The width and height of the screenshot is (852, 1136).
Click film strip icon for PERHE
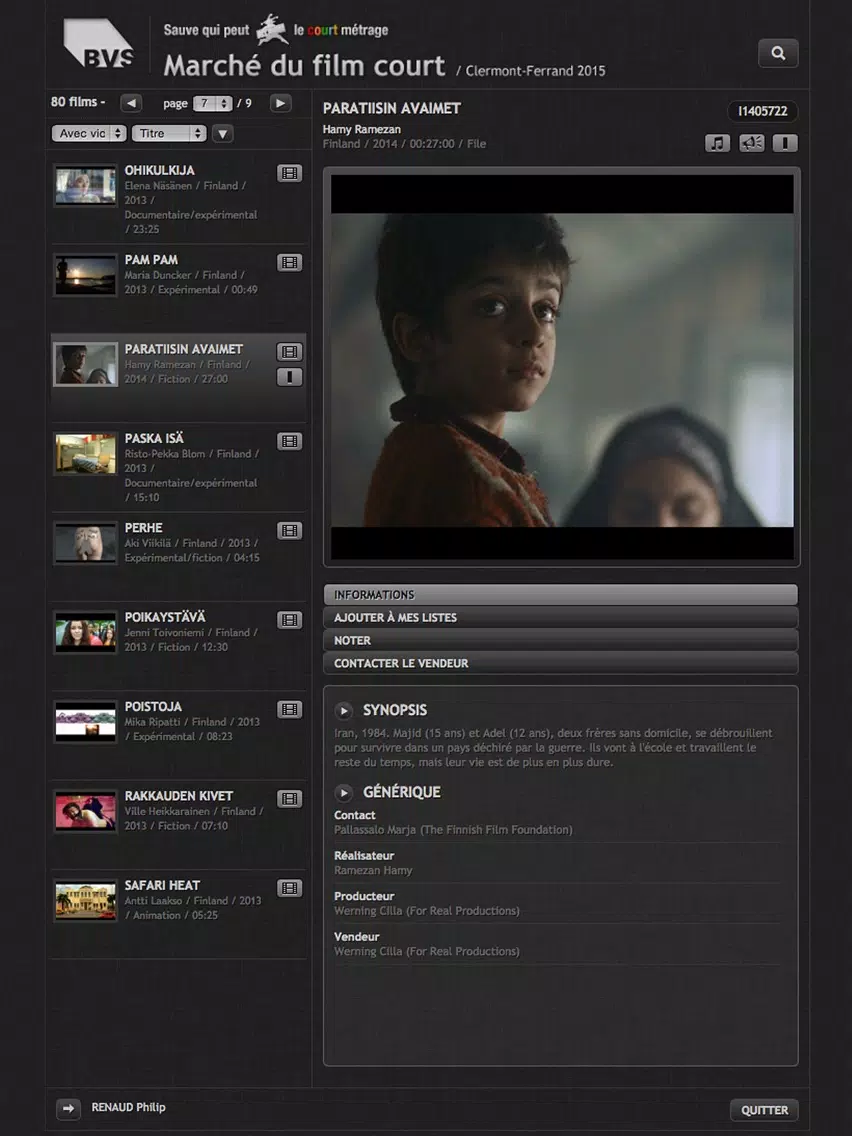289,530
